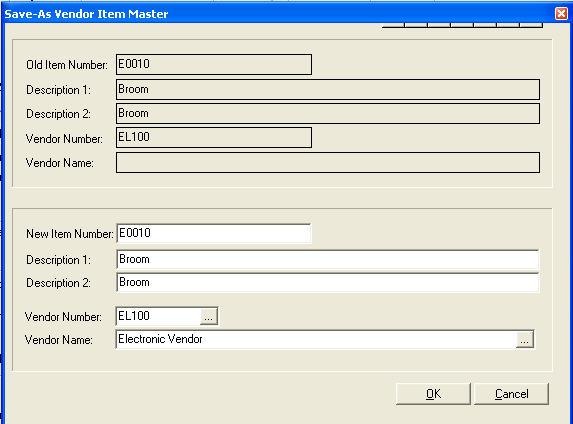This screenshot has width=573, height=424.
Task: Select the old item's read-only Description 1 box
Action: pos(328,90)
